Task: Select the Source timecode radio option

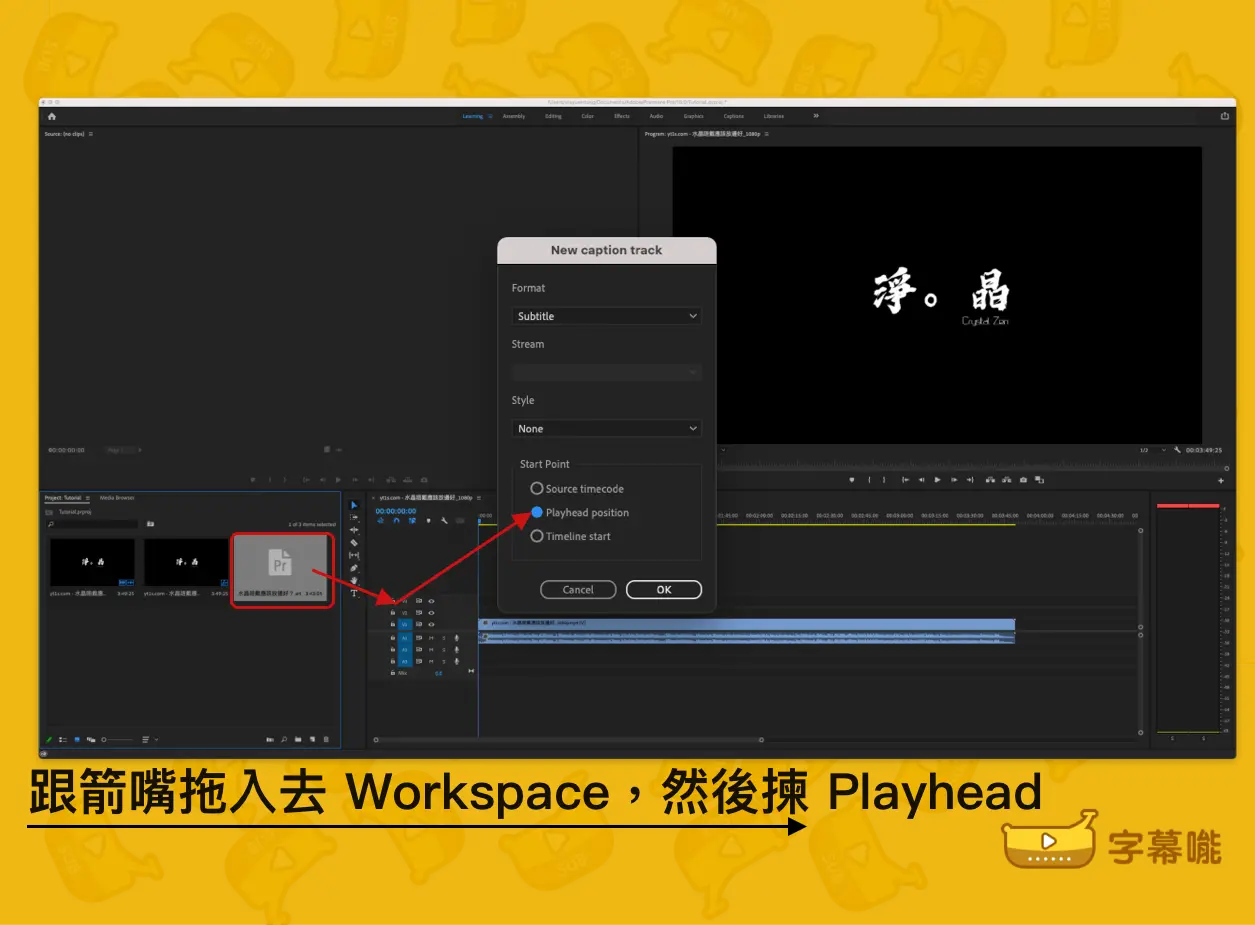Action: click(537, 489)
